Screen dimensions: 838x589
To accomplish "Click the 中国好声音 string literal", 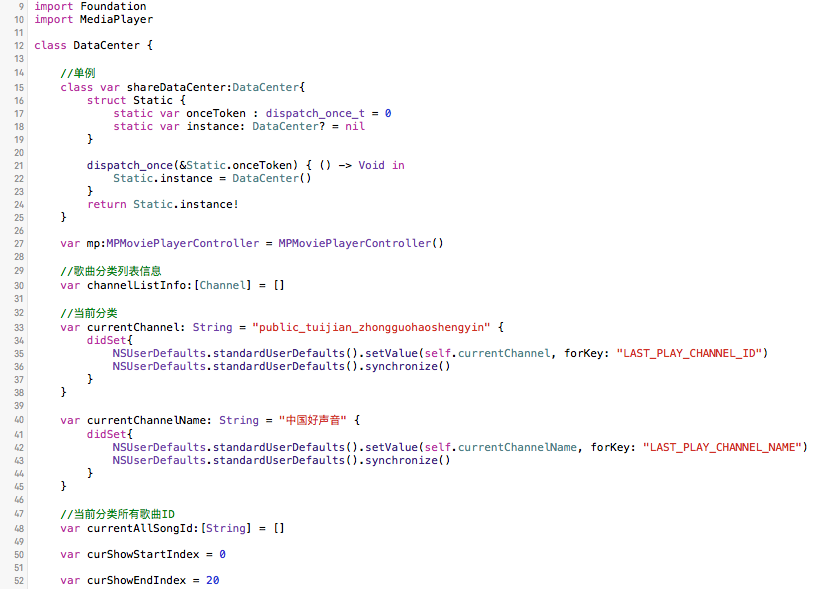I will (313, 420).
